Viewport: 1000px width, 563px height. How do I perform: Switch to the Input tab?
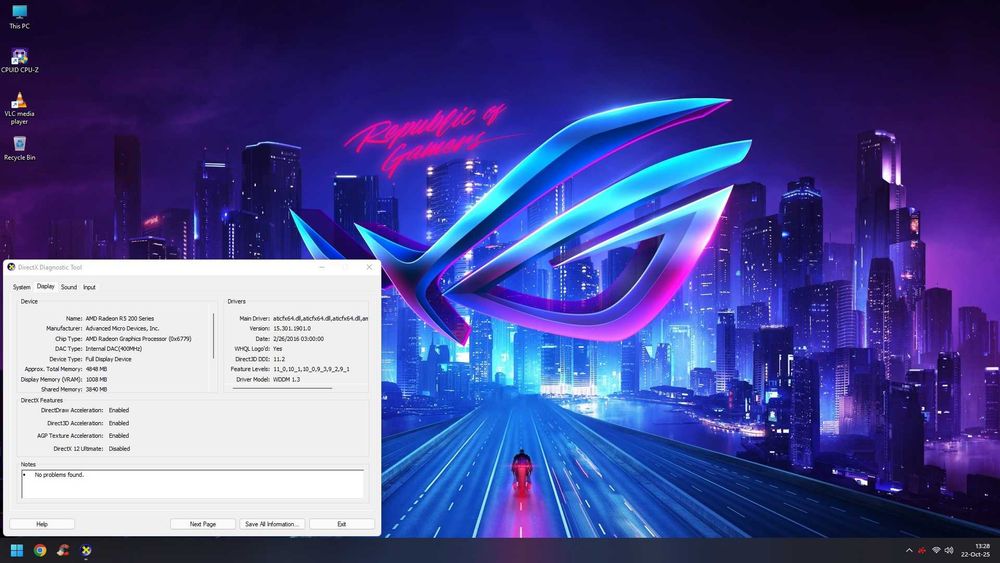tap(89, 287)
